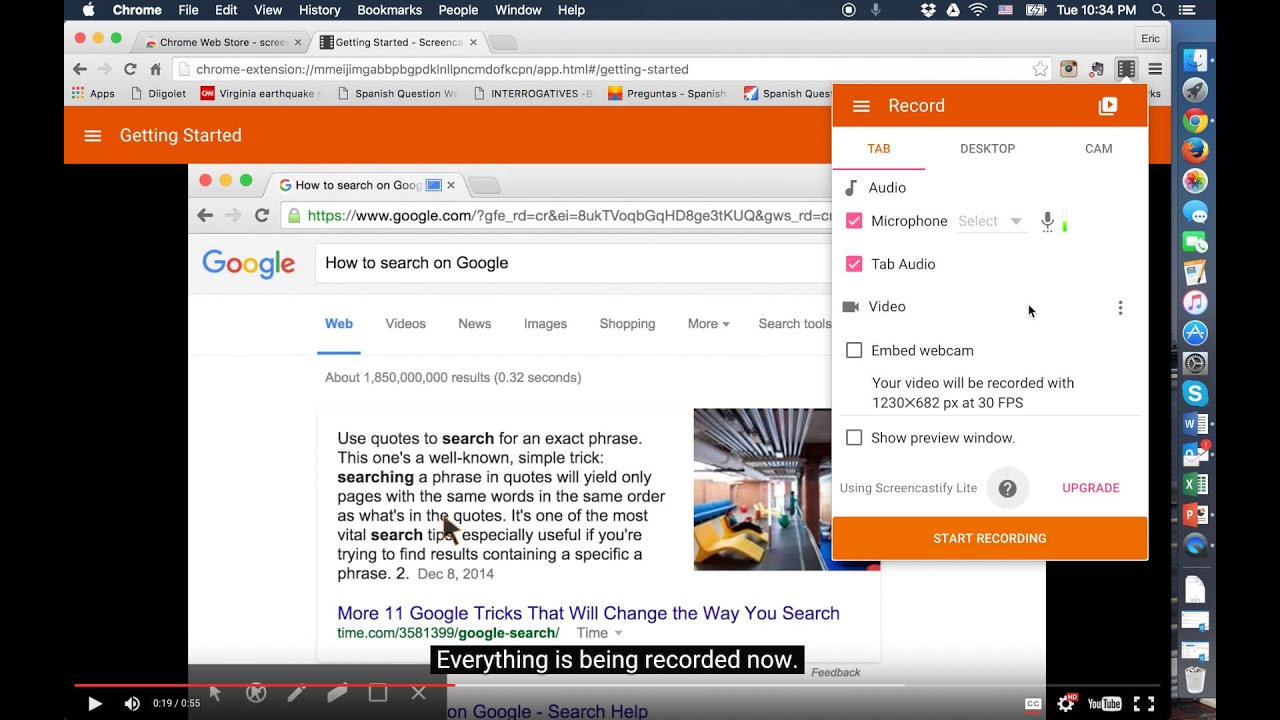Screen dimensions: 1280x720
Task: Mute the YouTube video volume
Action: point(132,704)
